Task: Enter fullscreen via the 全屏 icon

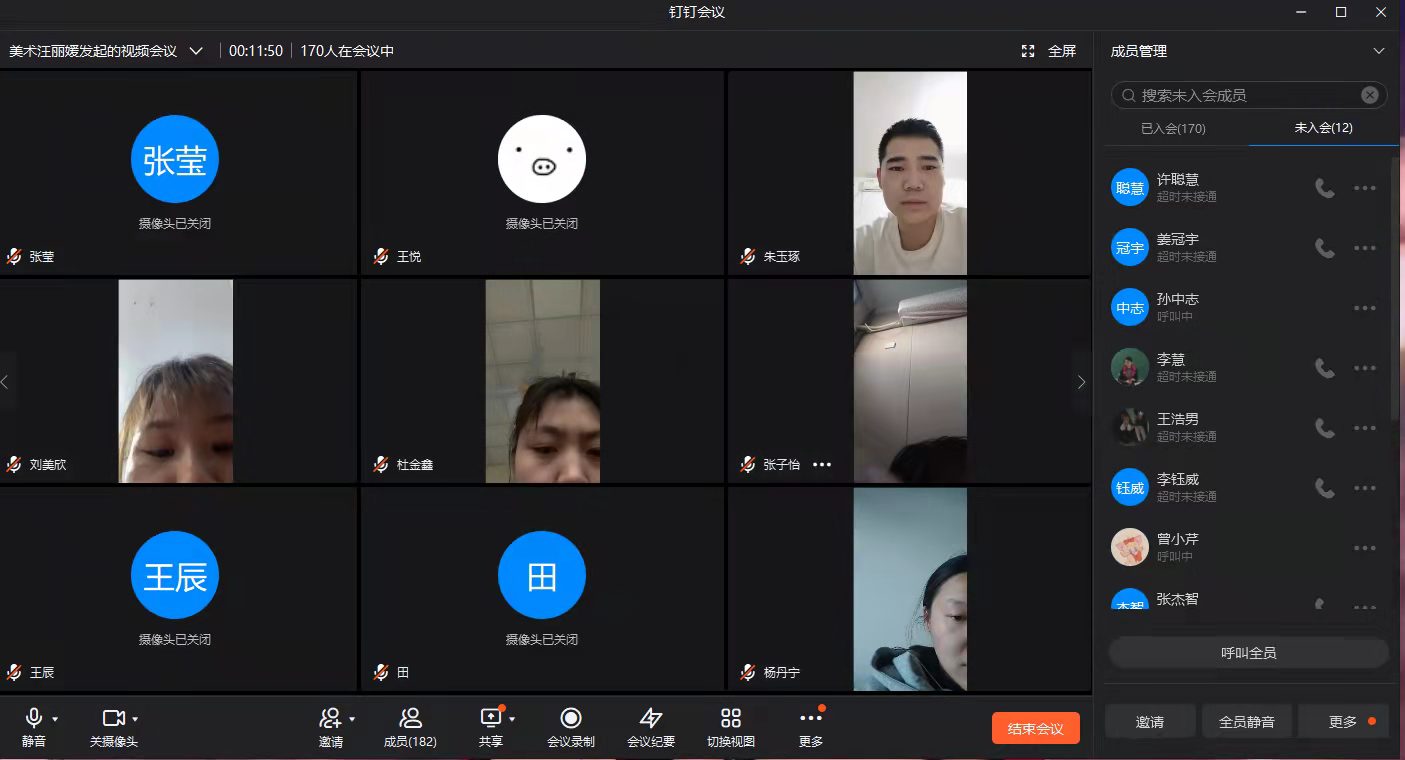Action: click(x=1028, y=51)
